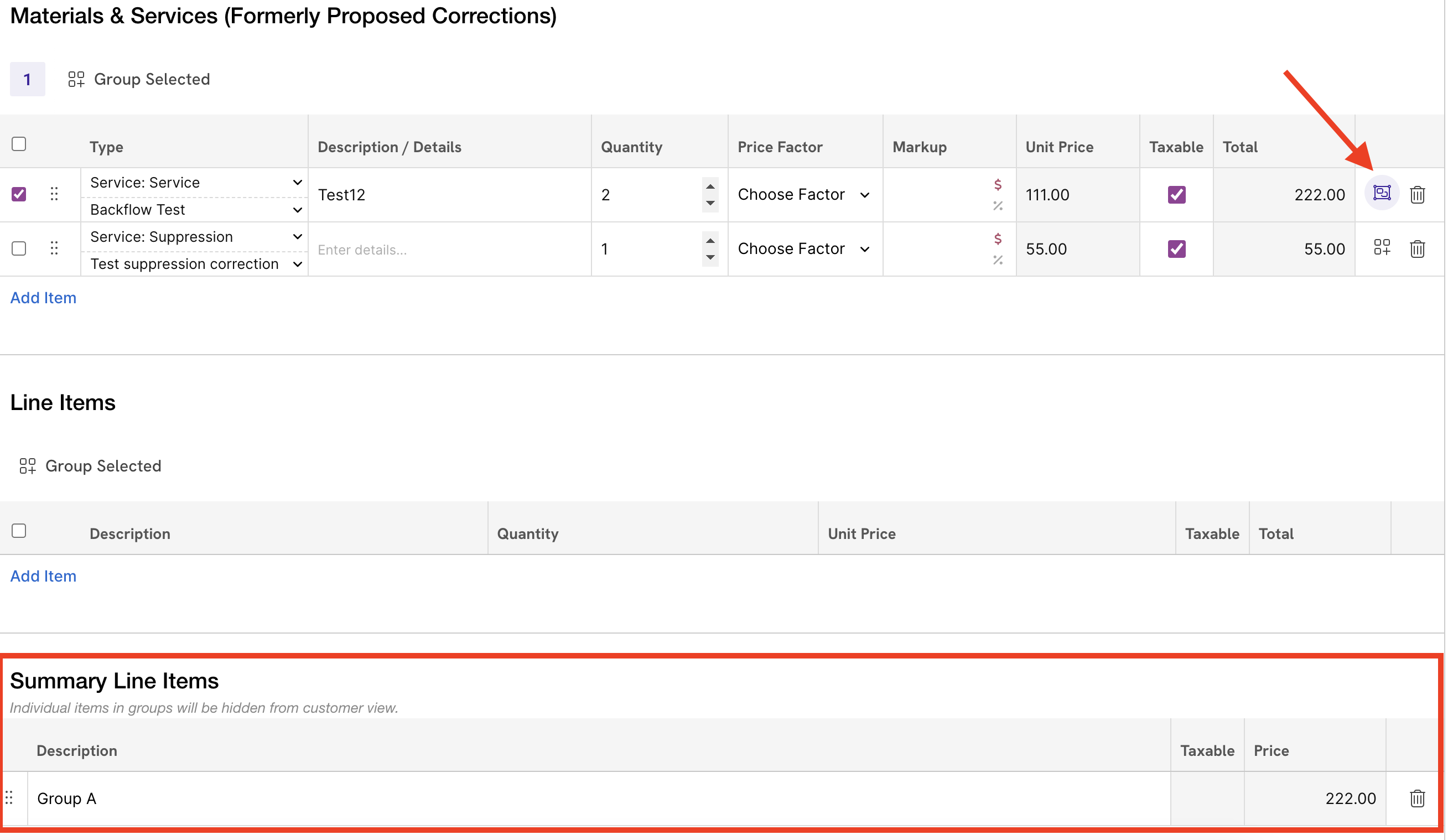Increase quantity for suppression row
This screenshot has width=1453, height=840.
[x=710, y=240]
